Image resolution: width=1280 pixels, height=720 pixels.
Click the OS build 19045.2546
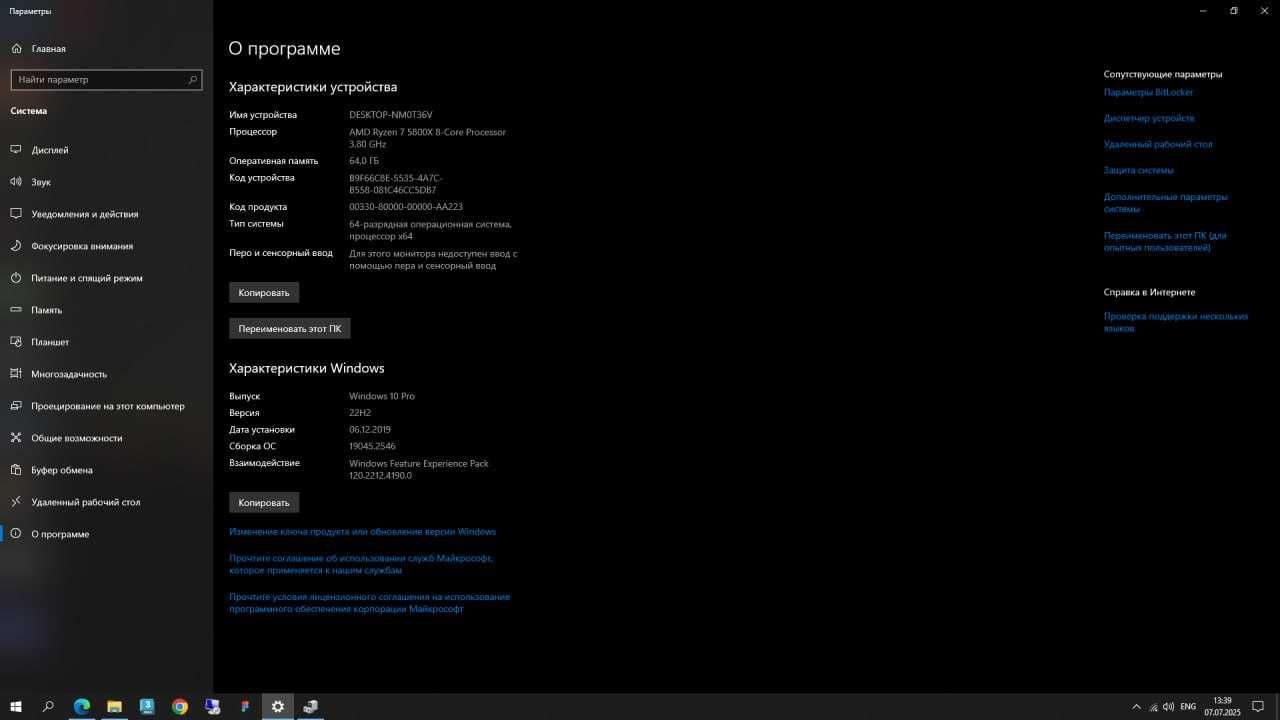click(x=372, y=447)
